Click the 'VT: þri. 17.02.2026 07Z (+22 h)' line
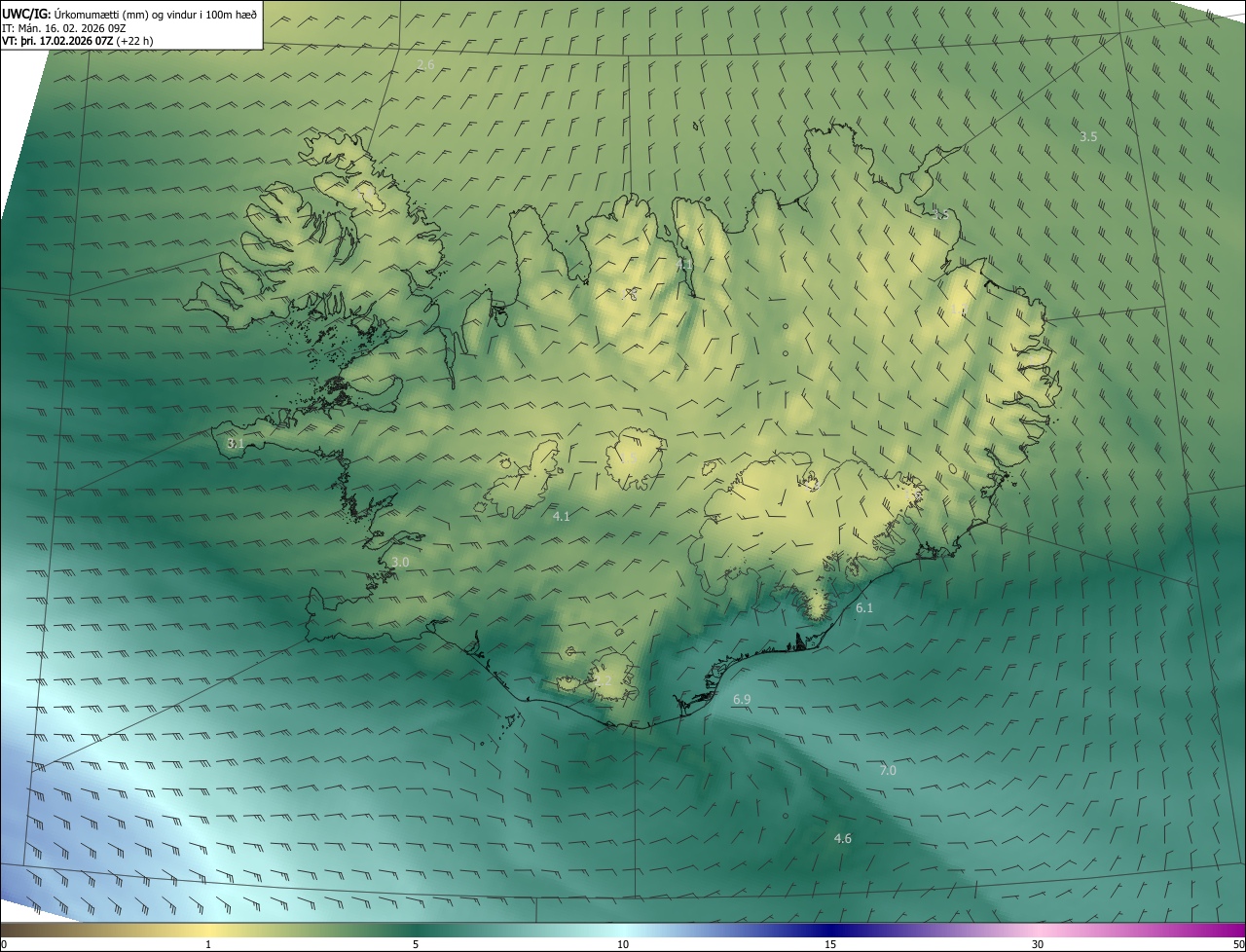This screenshot has width=1246, height=952. pos(78,41)
